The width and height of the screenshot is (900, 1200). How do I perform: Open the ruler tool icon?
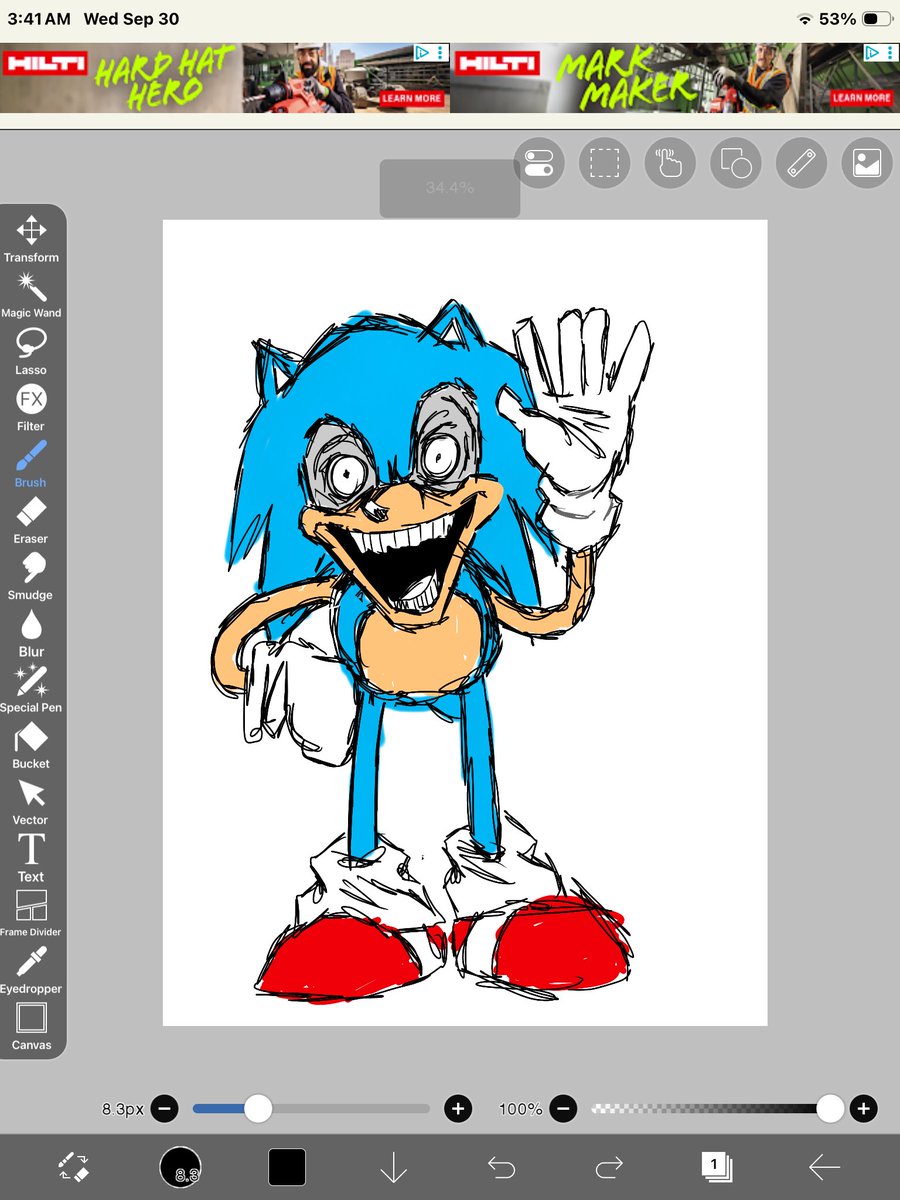click(x=802, y=162)
